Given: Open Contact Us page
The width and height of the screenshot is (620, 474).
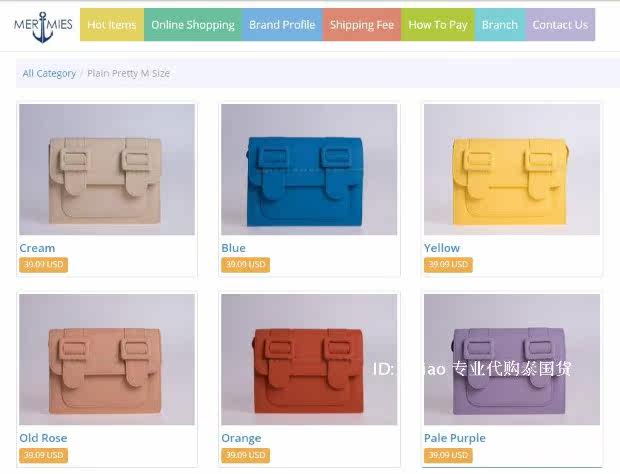Looking at the screenshot, I should tap(560, 25).
